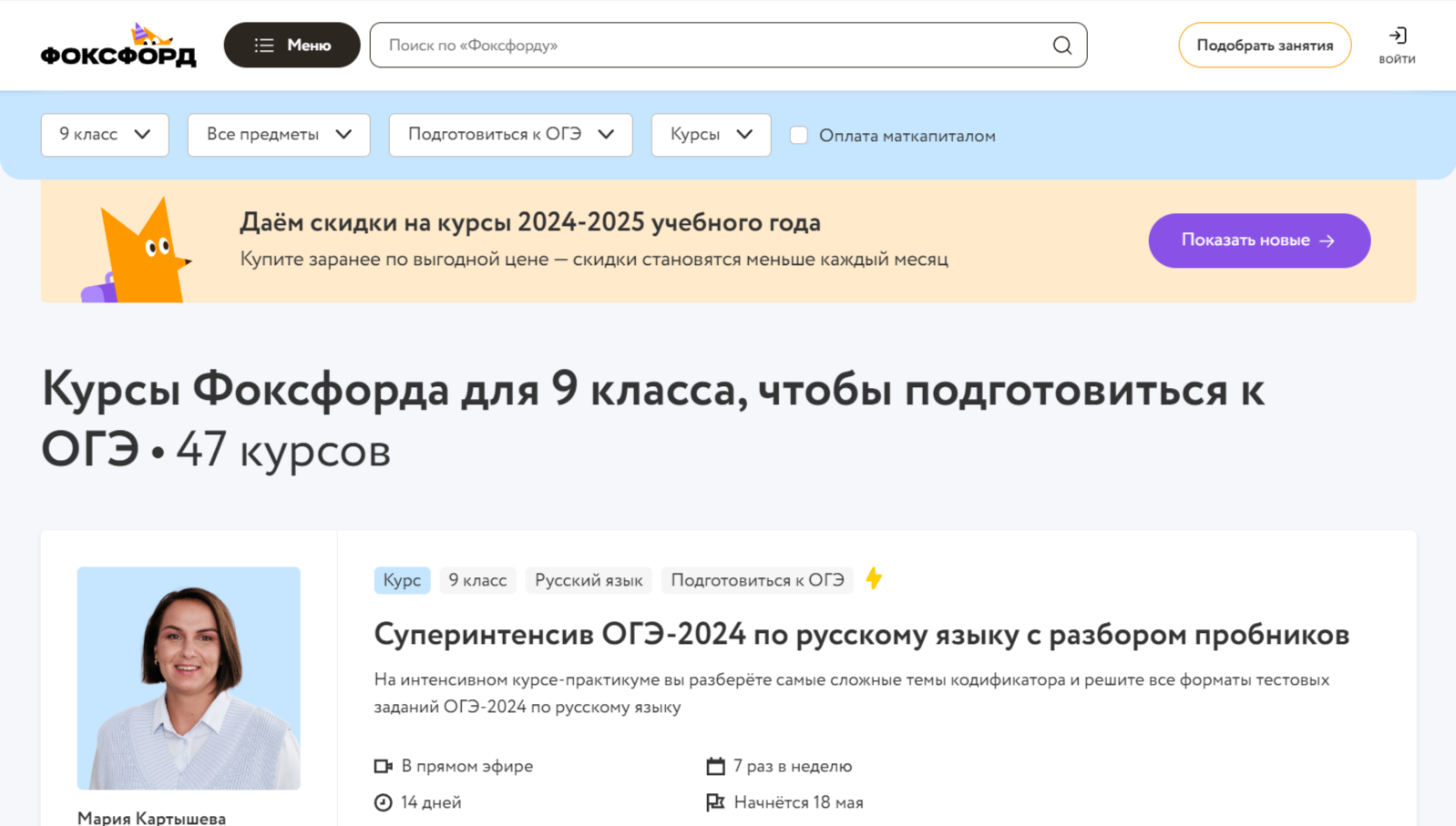1456x826 pixels.
Task: Click the hamburger icon in the Меню button
Action: coord(264,45)
